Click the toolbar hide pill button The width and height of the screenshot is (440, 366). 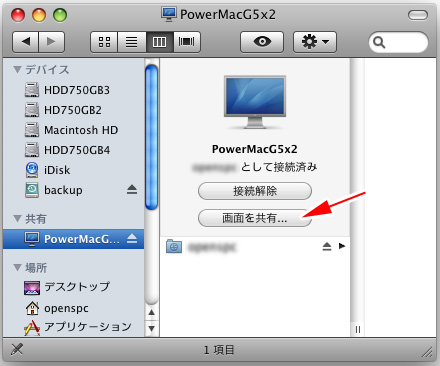418,15
